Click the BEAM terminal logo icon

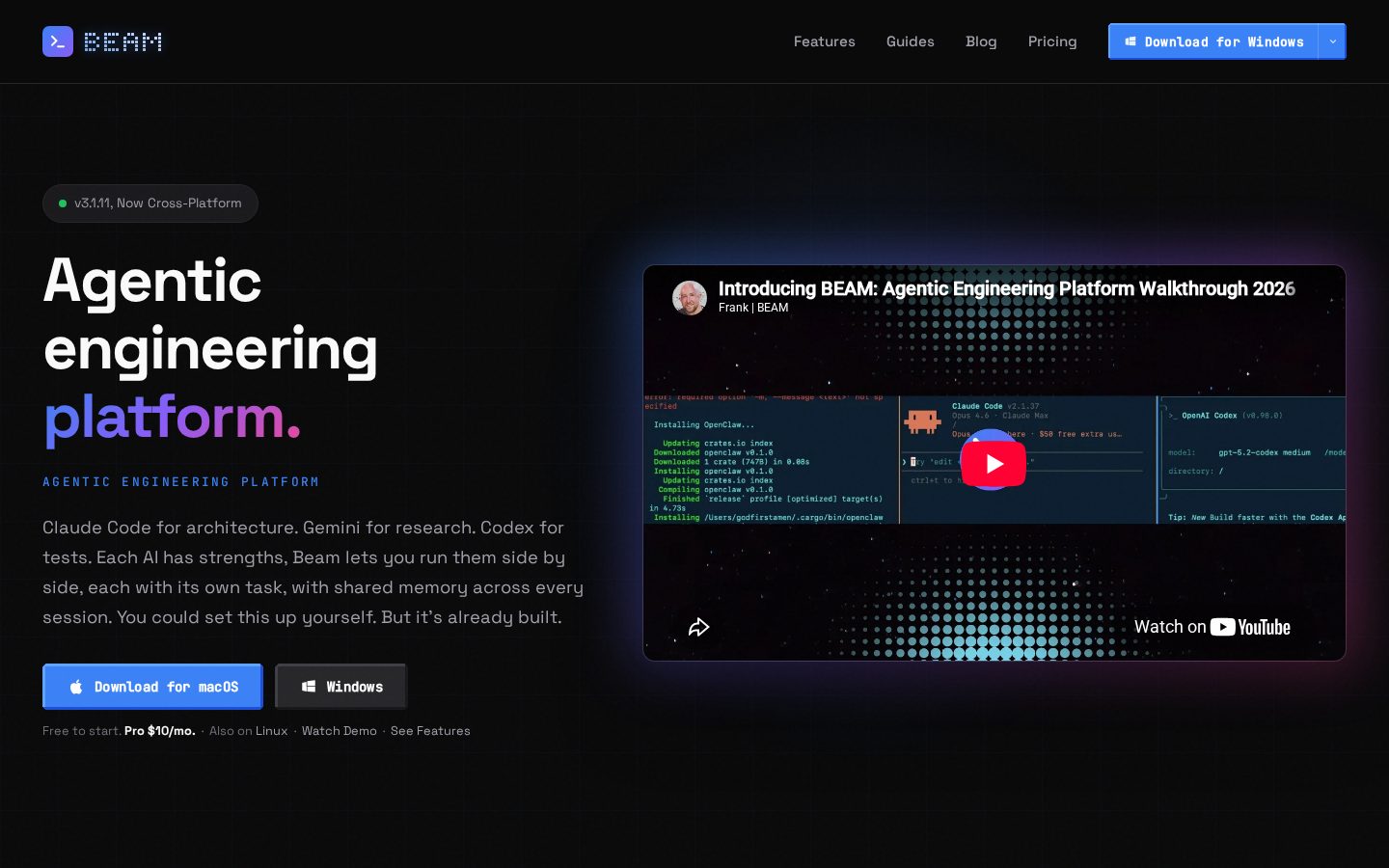coord(58,41)
